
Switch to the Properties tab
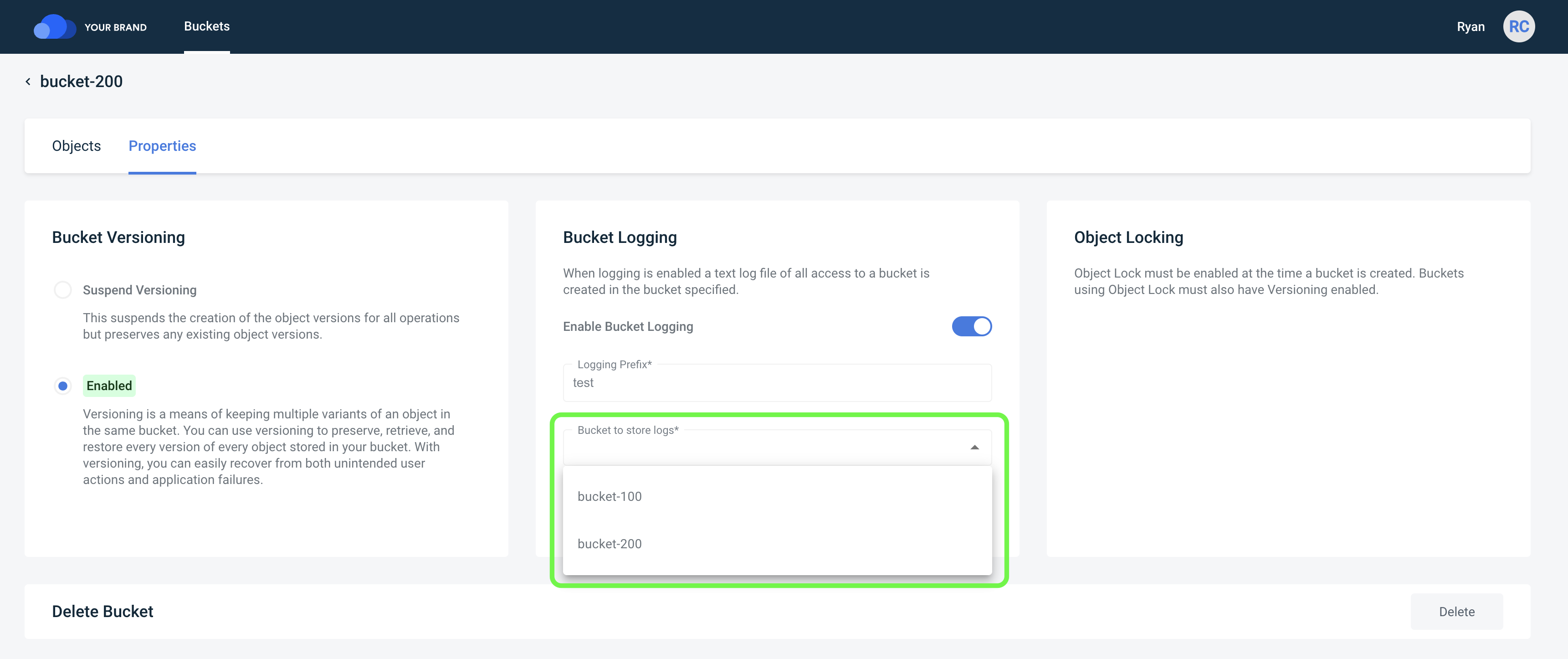point(163,146)
